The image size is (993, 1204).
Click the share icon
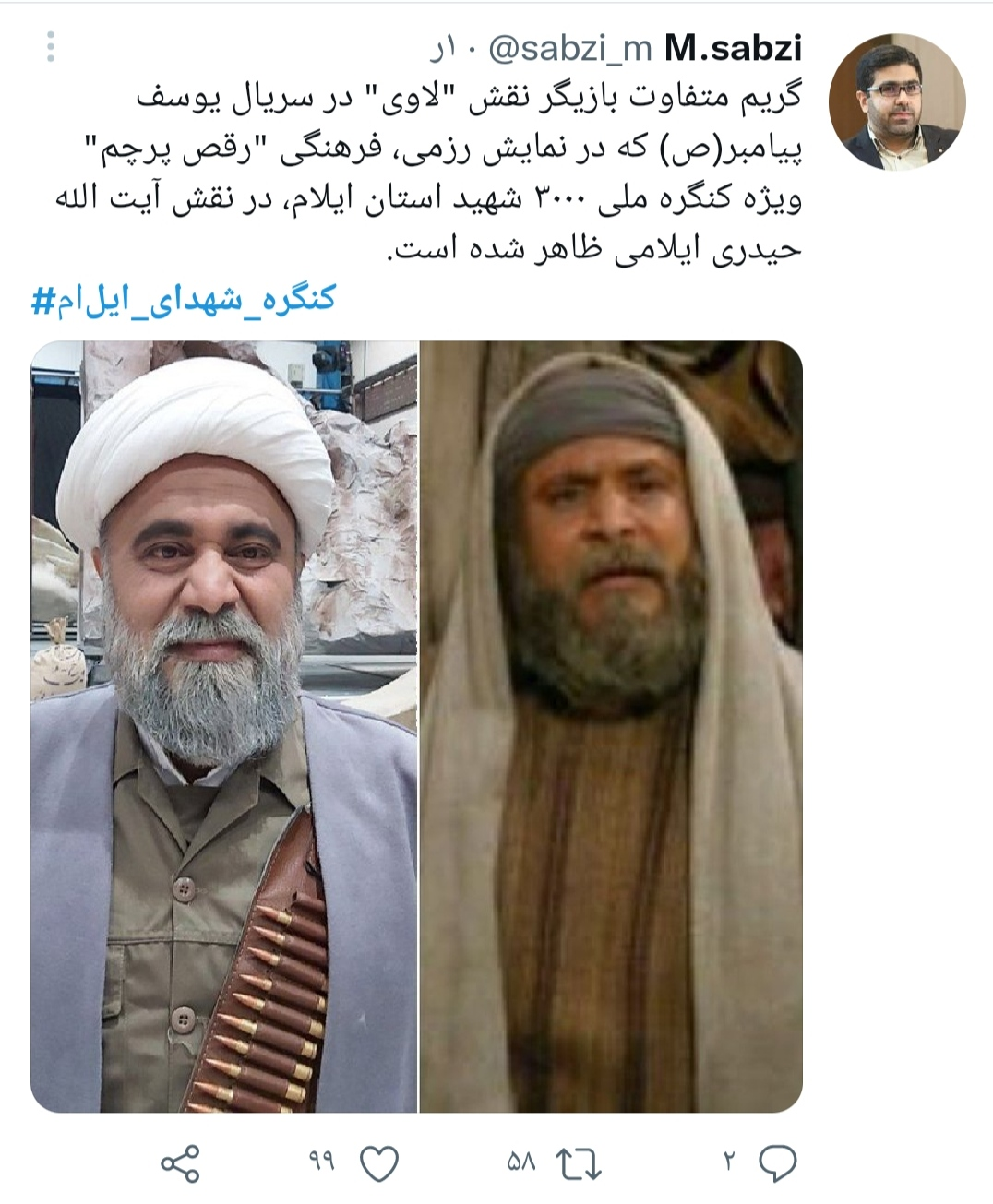[180, 1162]
